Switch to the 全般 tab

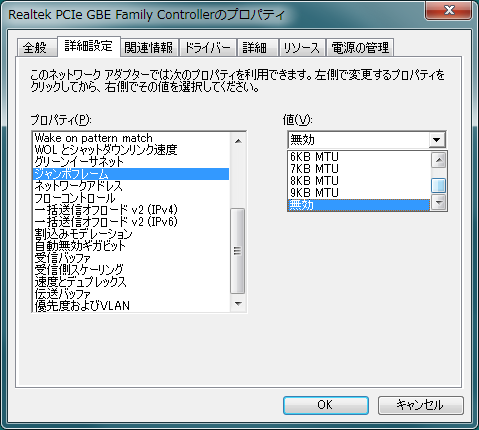35,48
